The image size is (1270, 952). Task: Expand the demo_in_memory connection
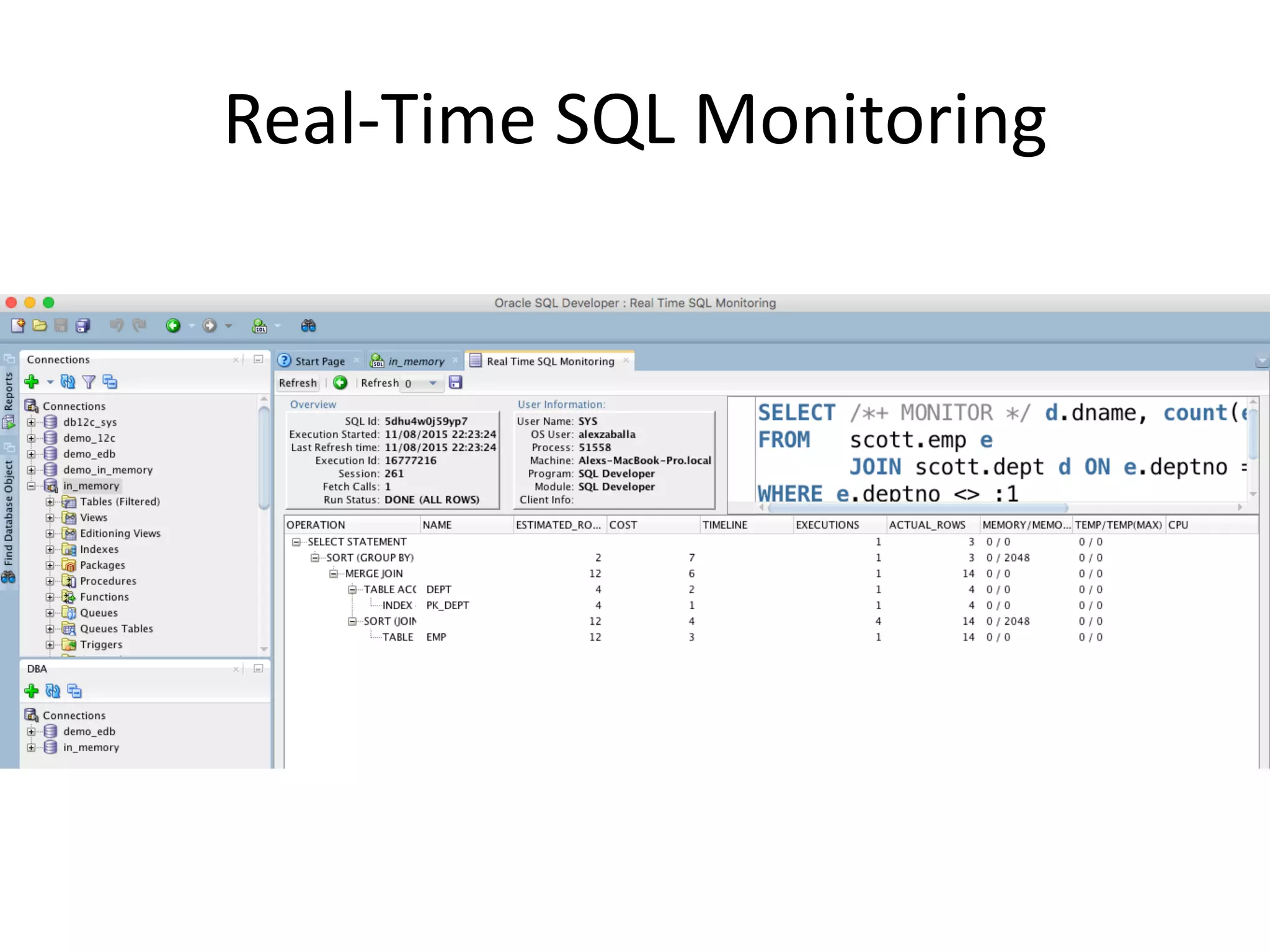tap(31, 470)
